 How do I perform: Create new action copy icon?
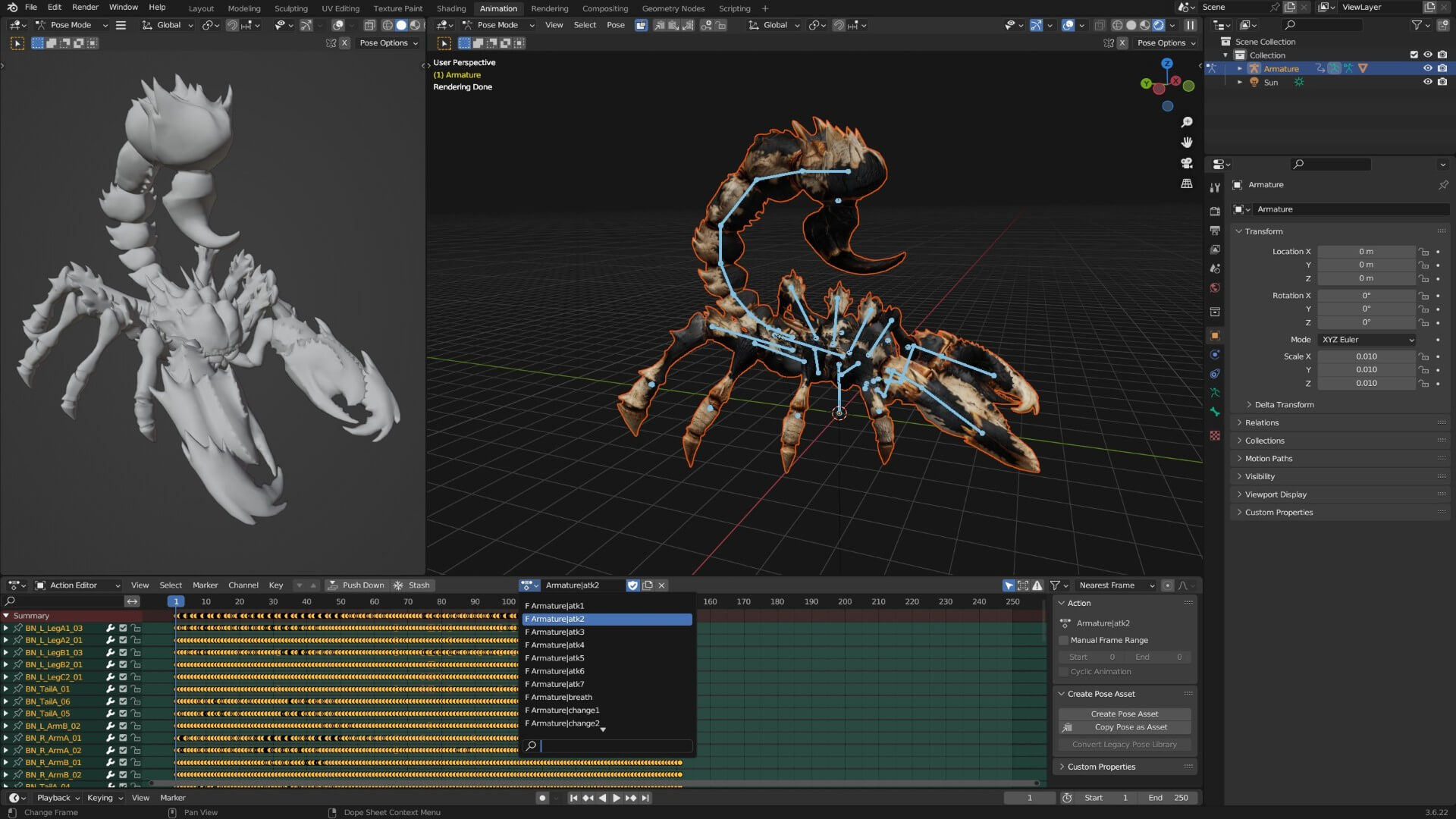648,585
